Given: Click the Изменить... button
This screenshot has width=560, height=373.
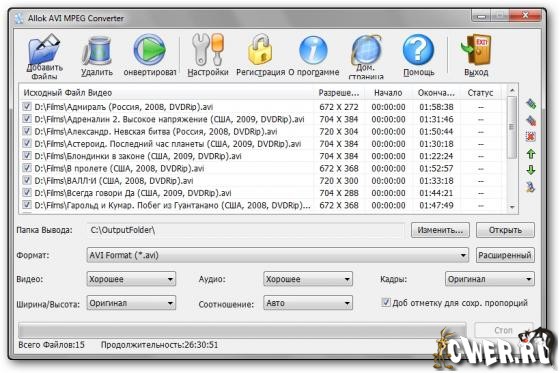Looking at the screenshot, I should (x=440, y=230).
